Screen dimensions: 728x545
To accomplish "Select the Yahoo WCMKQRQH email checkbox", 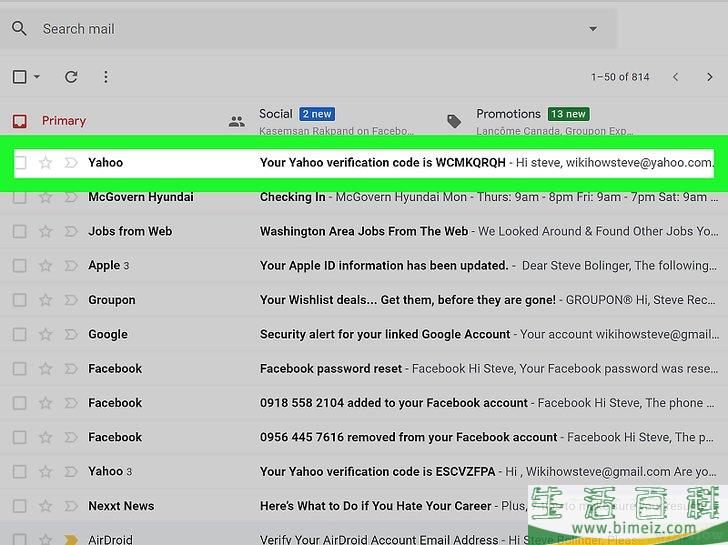I will pos(20,162).
